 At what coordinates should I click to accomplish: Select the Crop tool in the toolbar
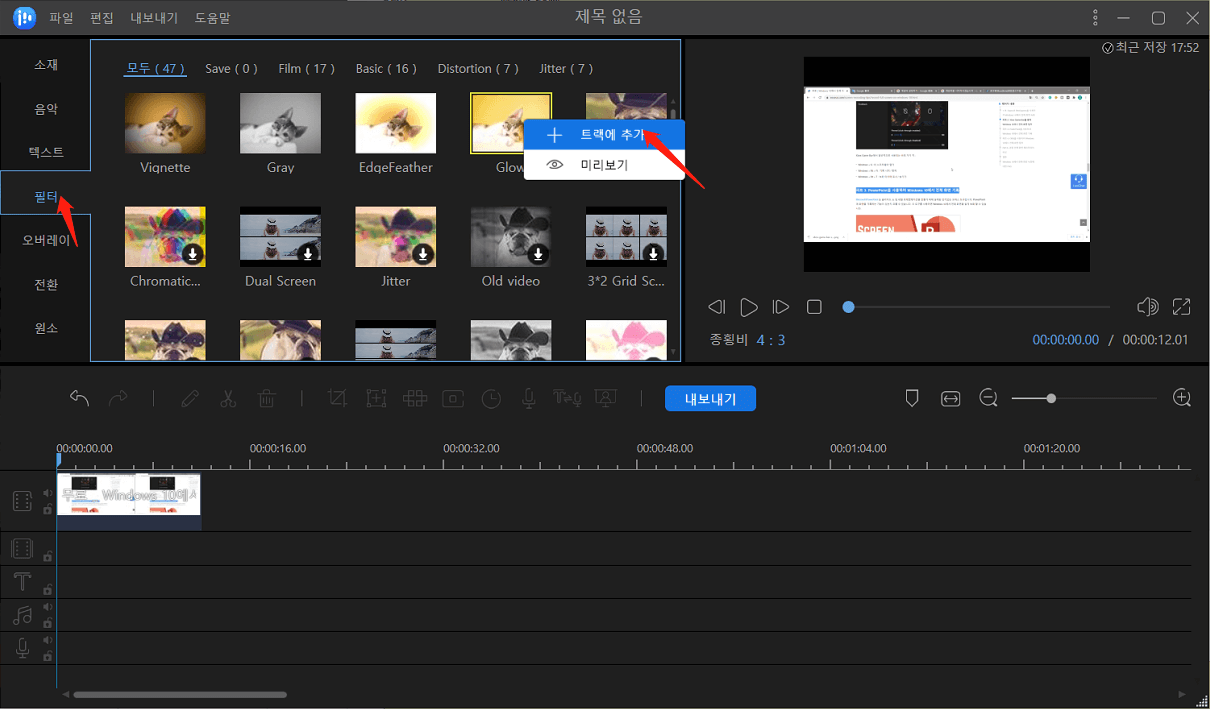point(337,398)
